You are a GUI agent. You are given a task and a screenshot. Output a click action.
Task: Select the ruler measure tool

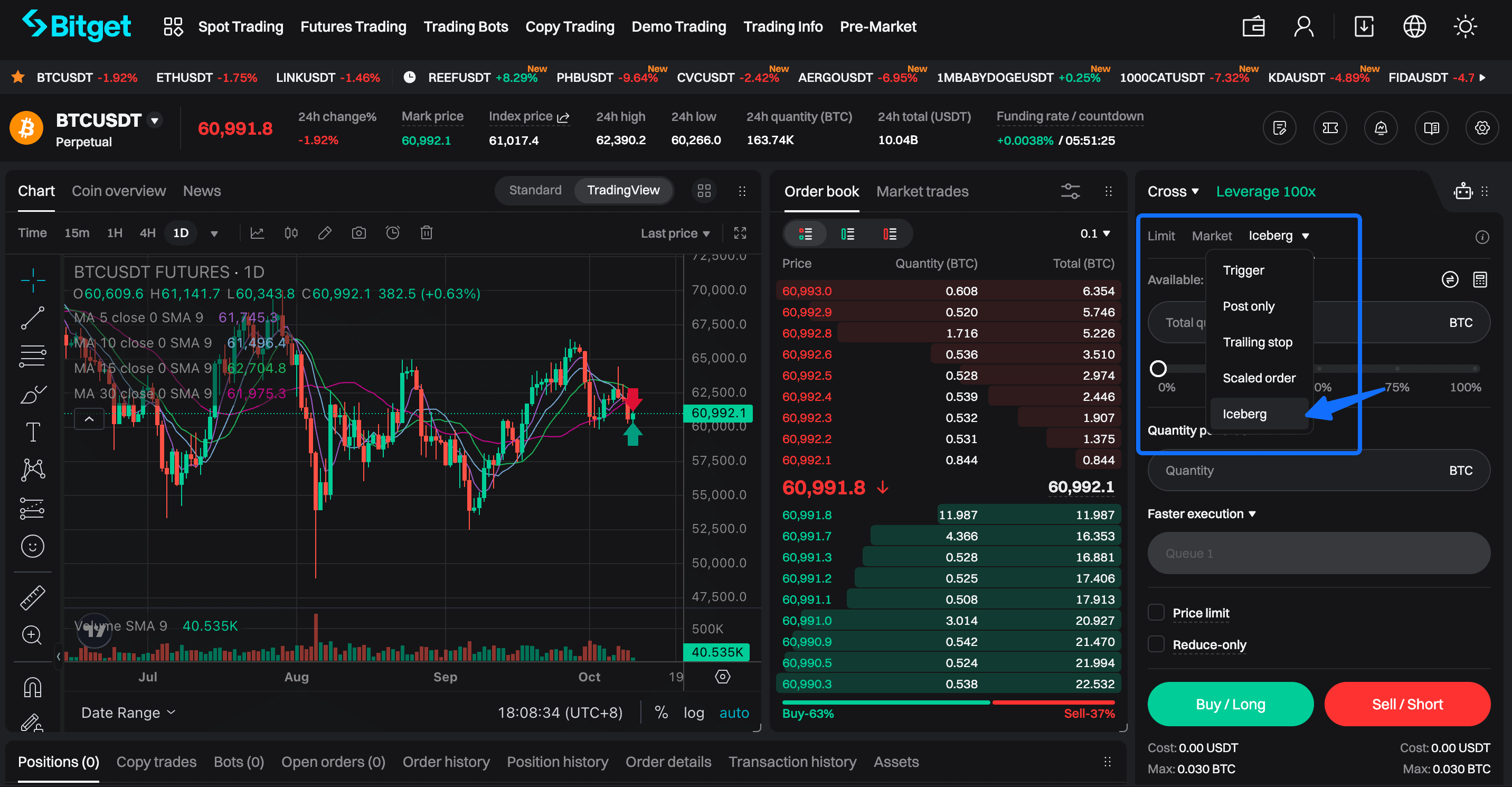tap(33, 598)
